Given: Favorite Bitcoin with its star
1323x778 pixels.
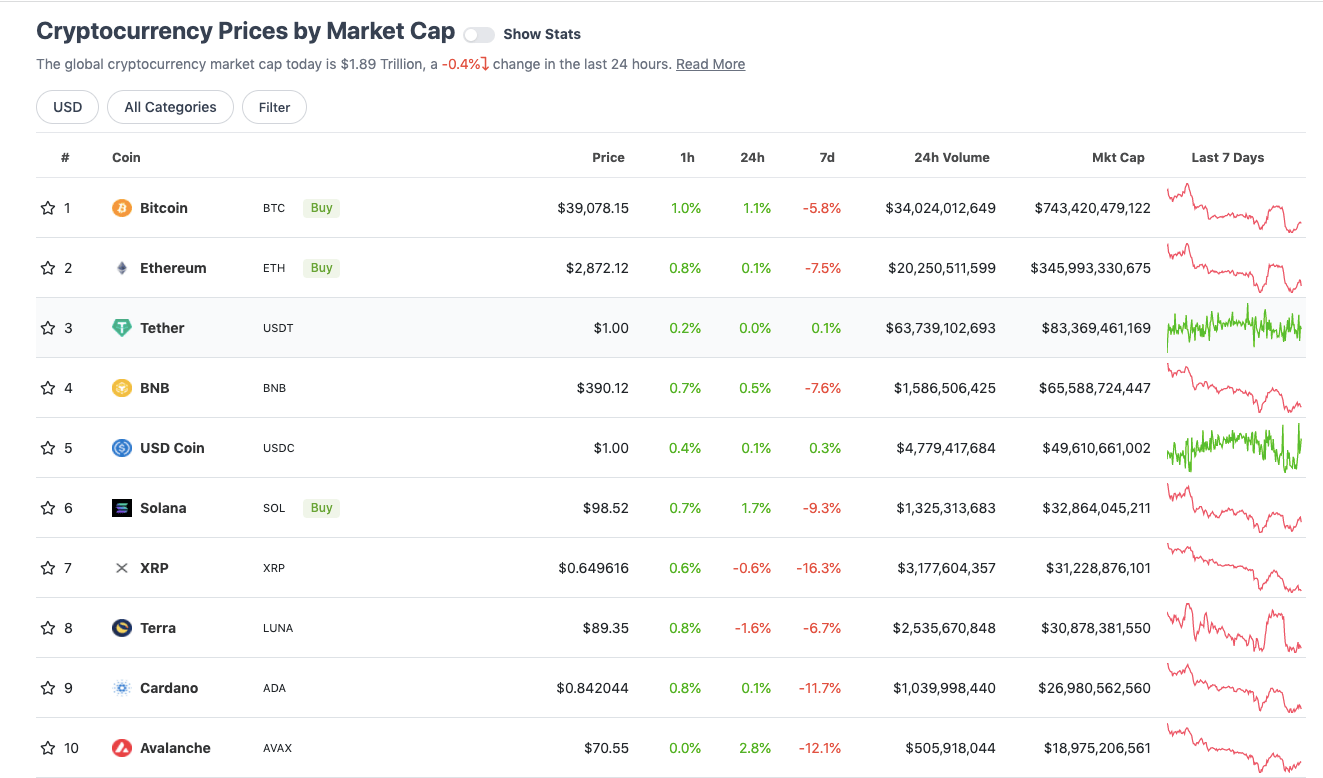Looking at the screenshot, I should 47,208.
